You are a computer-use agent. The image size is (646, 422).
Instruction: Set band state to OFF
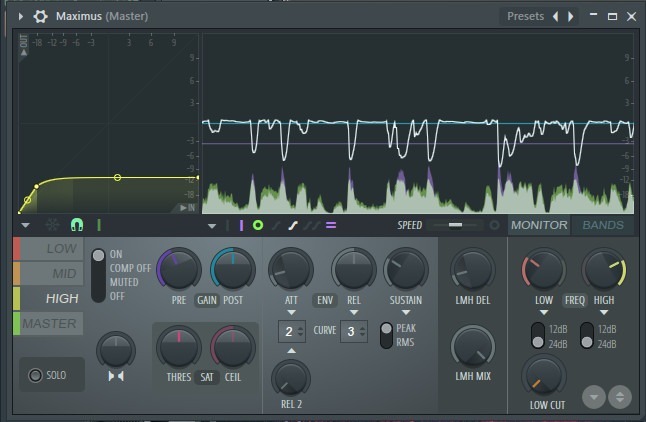[117, 296]
